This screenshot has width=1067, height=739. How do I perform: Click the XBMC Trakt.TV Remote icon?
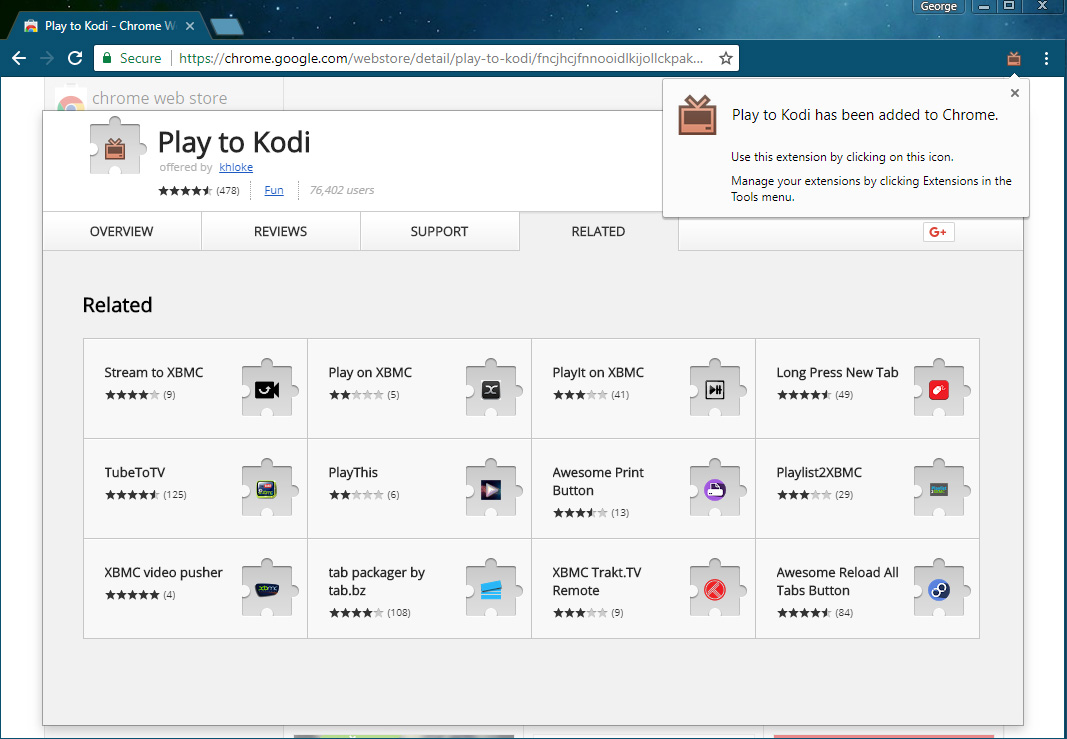tap(715, 587)
